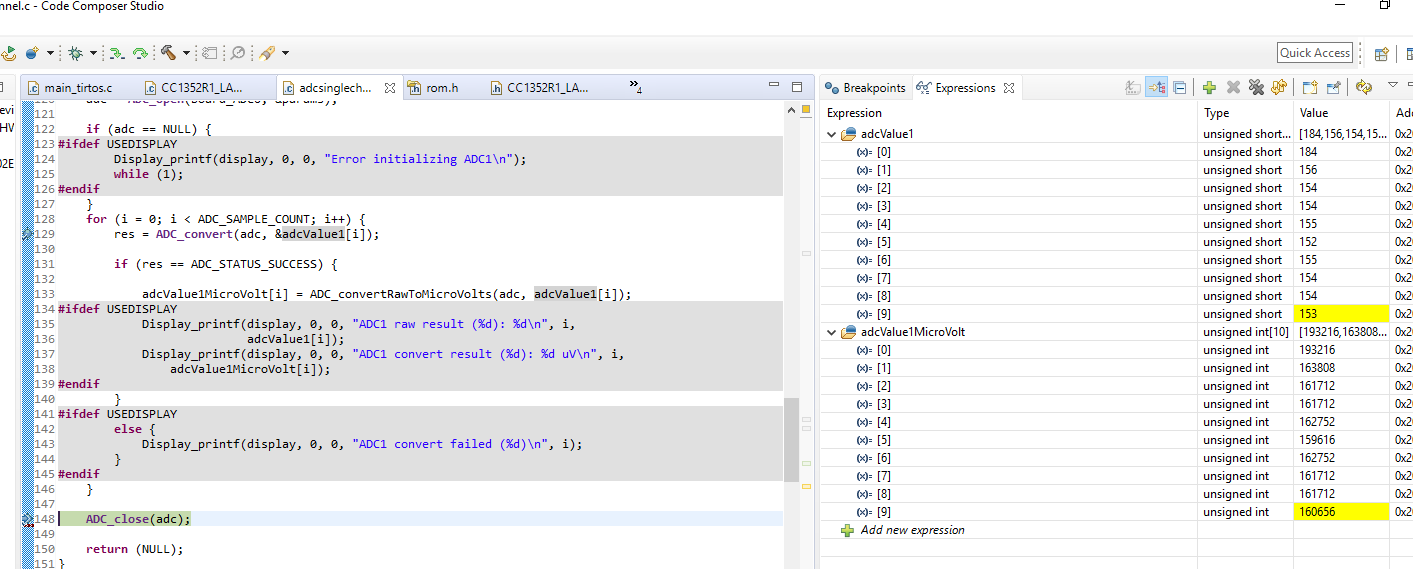Click the Refresh All expressions icon

(x=1279, y=88)
